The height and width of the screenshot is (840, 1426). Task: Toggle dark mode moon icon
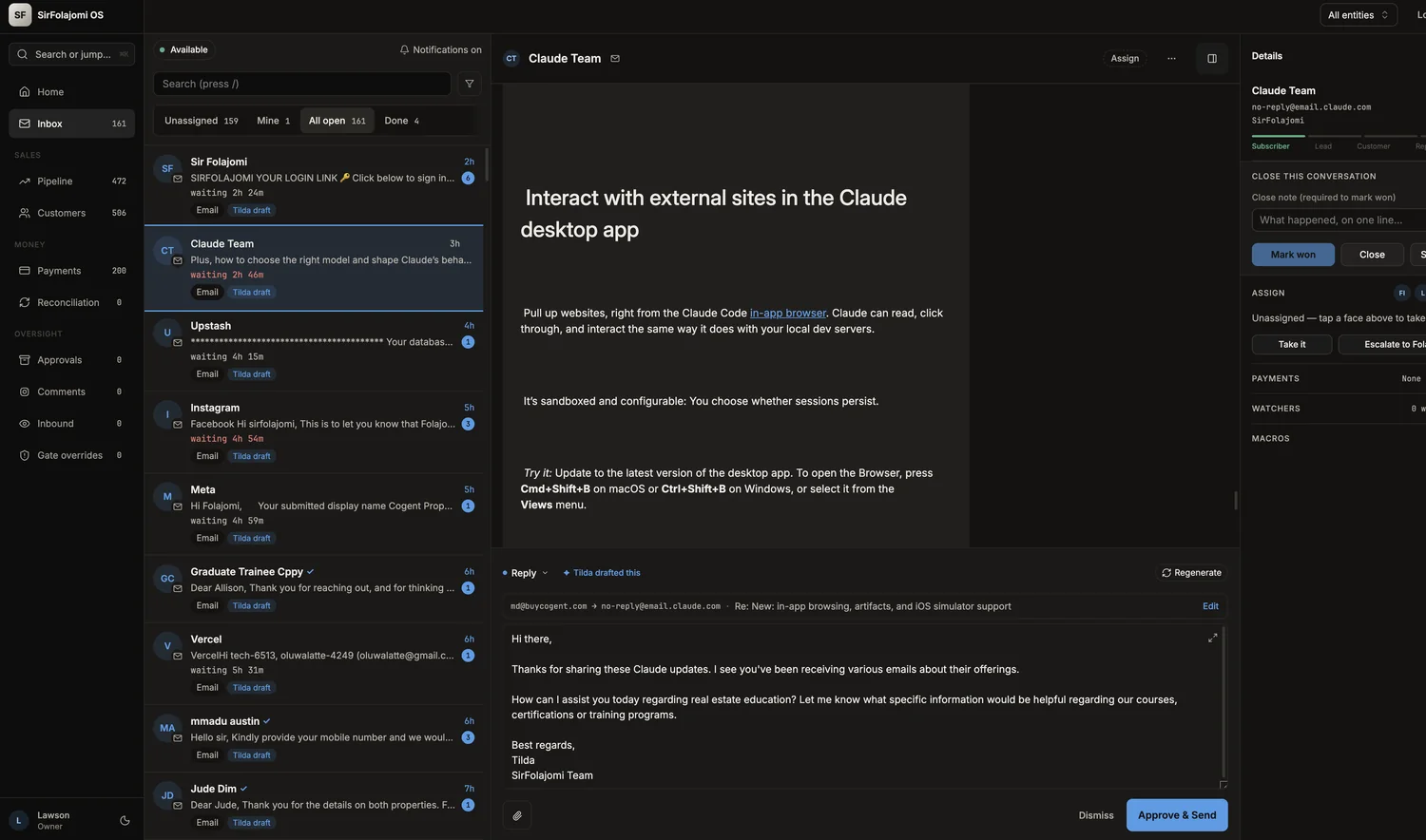(x=125, y=821)
